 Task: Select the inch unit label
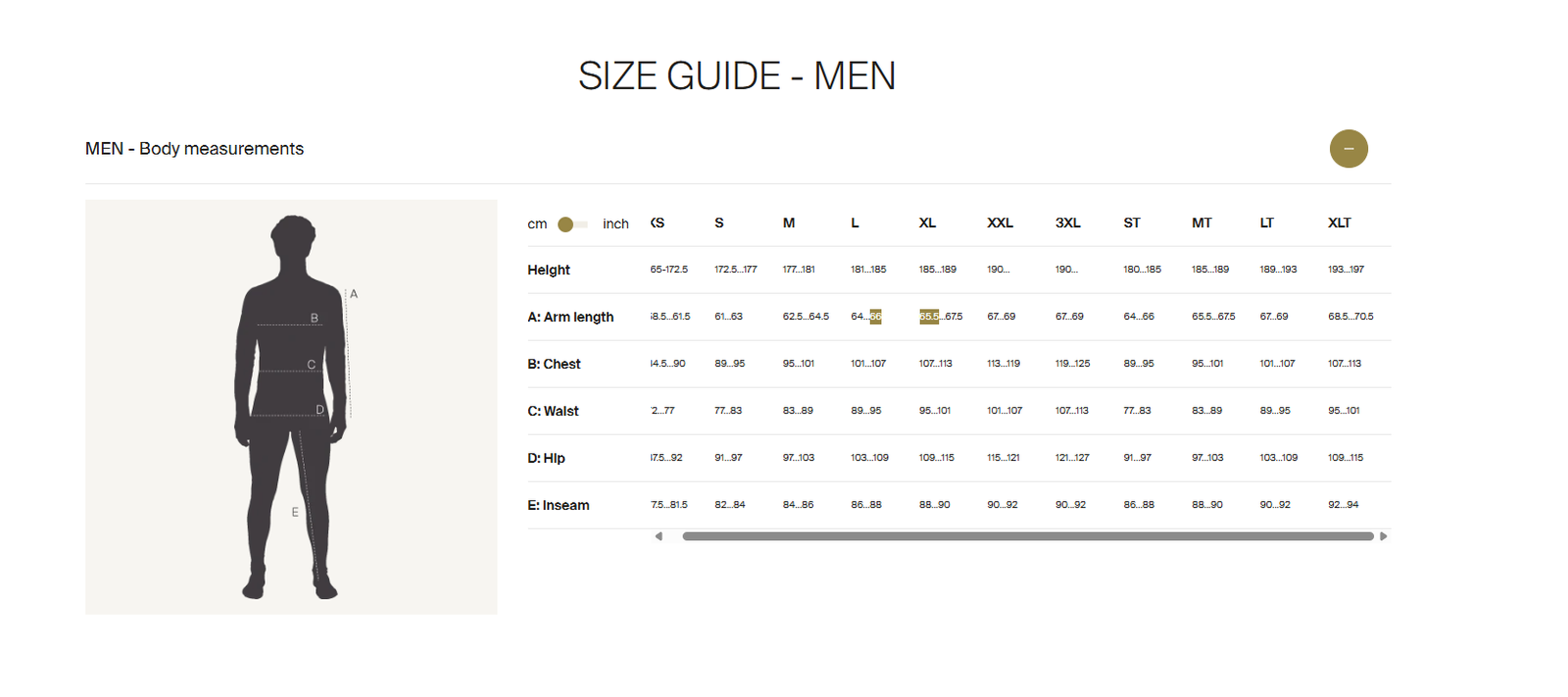[x=615, y=224]
